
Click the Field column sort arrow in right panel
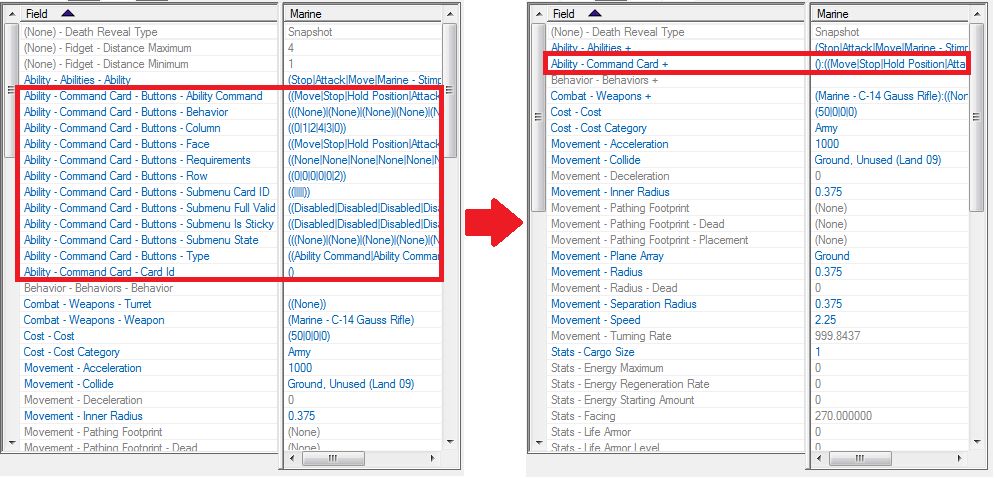tap(595, 13)
